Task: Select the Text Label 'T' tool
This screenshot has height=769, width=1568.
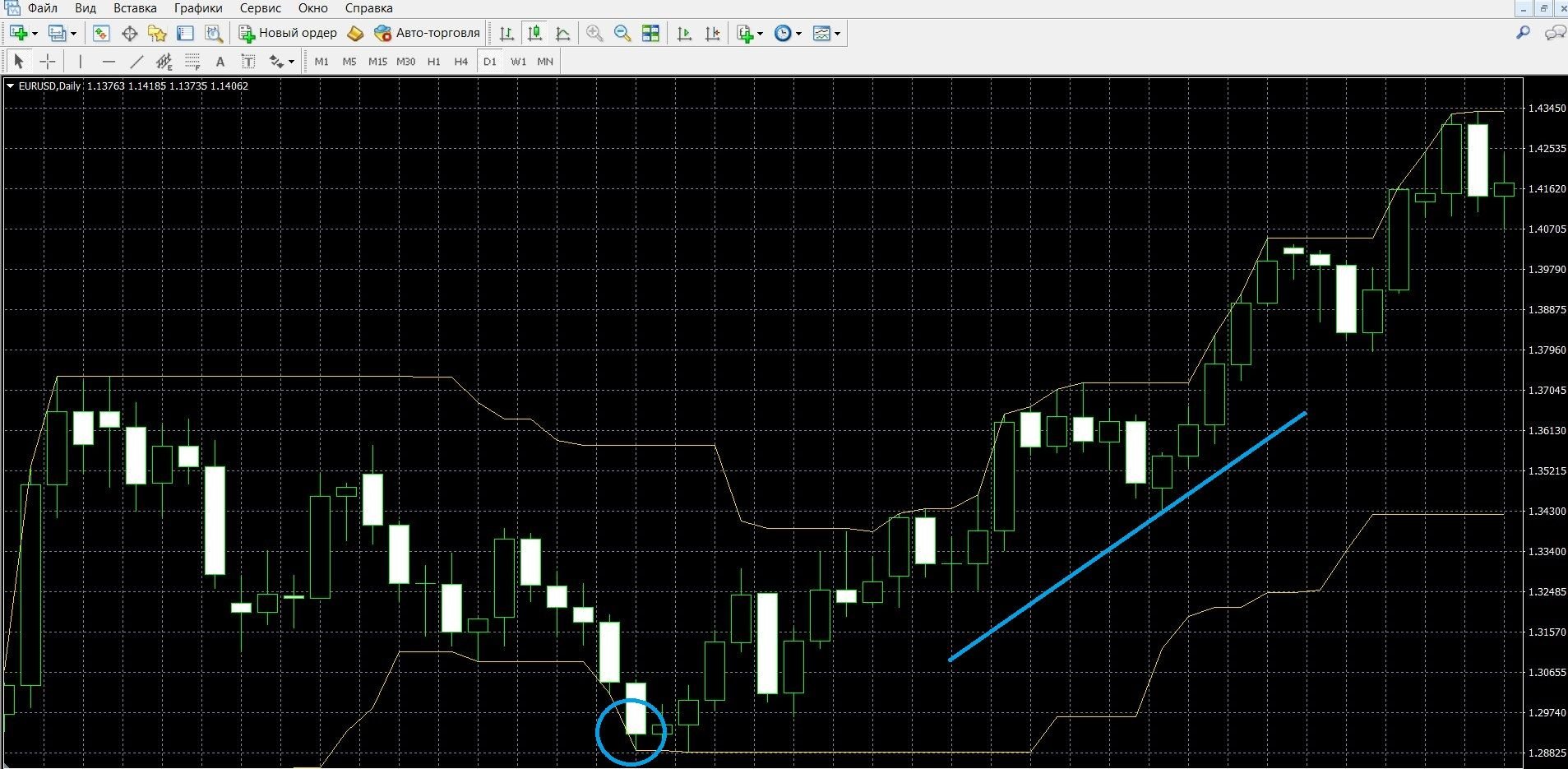Action: tap(247, 62)
